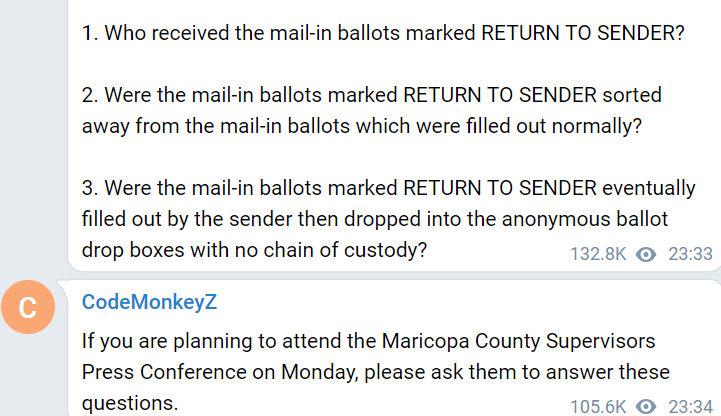Viewport: 721px width, 416px height.
Task: Click the letter C inside the avatar
Action: pyautogui.click(x=28, y=308)
